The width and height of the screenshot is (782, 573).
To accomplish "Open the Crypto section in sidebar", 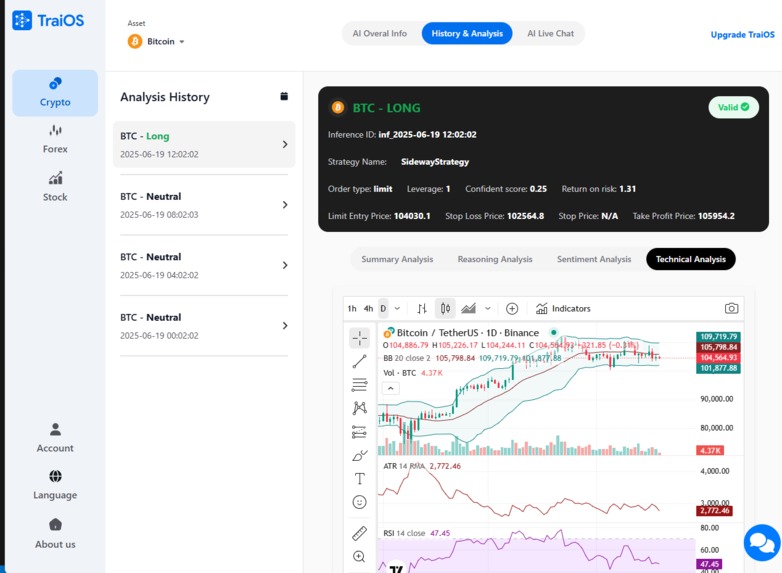I will pos(55,93).
